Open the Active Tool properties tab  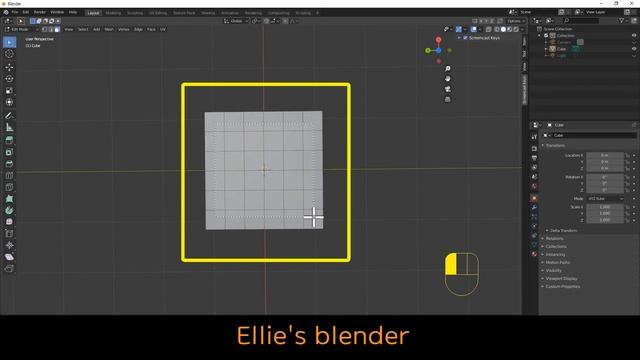click(534, 137)
